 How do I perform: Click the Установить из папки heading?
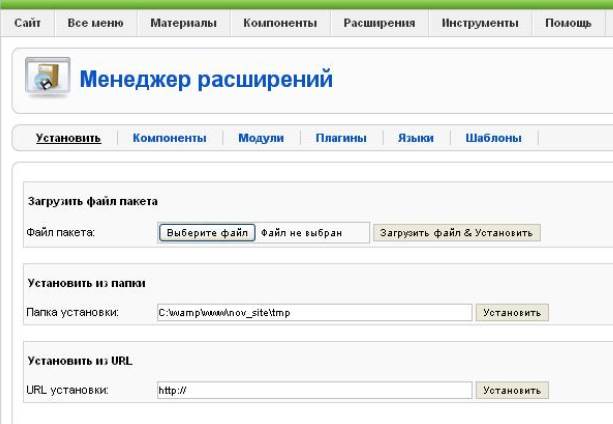pyautogui.click(x=86, y=283)
